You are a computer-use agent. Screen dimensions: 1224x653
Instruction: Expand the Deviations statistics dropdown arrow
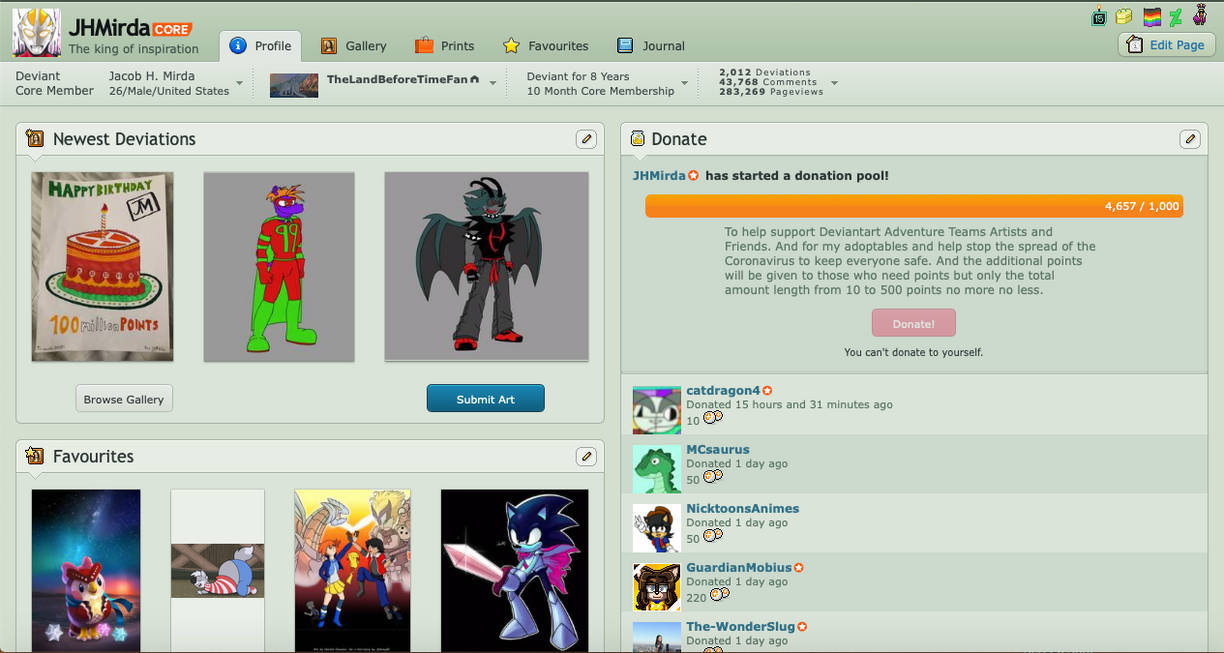[834, 83]
